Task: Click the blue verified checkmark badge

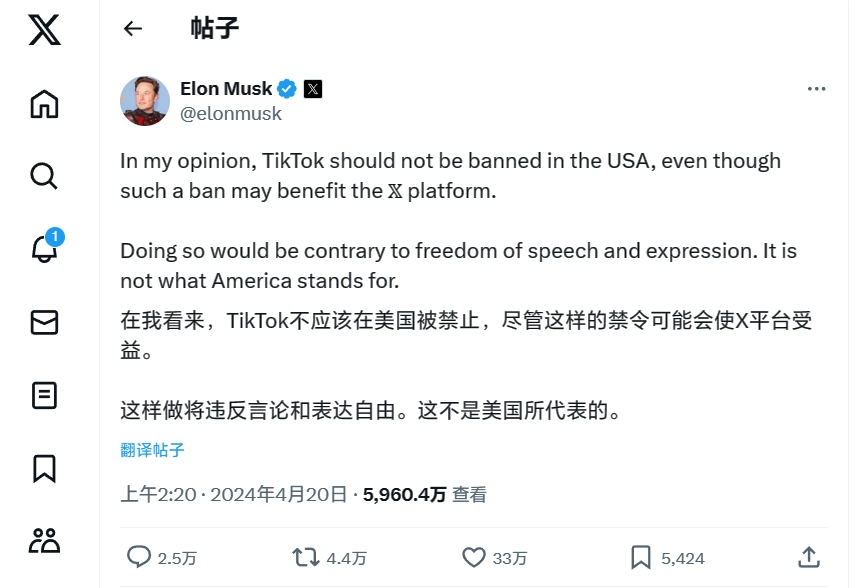Action: pyautogui.click(x=287, y=89)
